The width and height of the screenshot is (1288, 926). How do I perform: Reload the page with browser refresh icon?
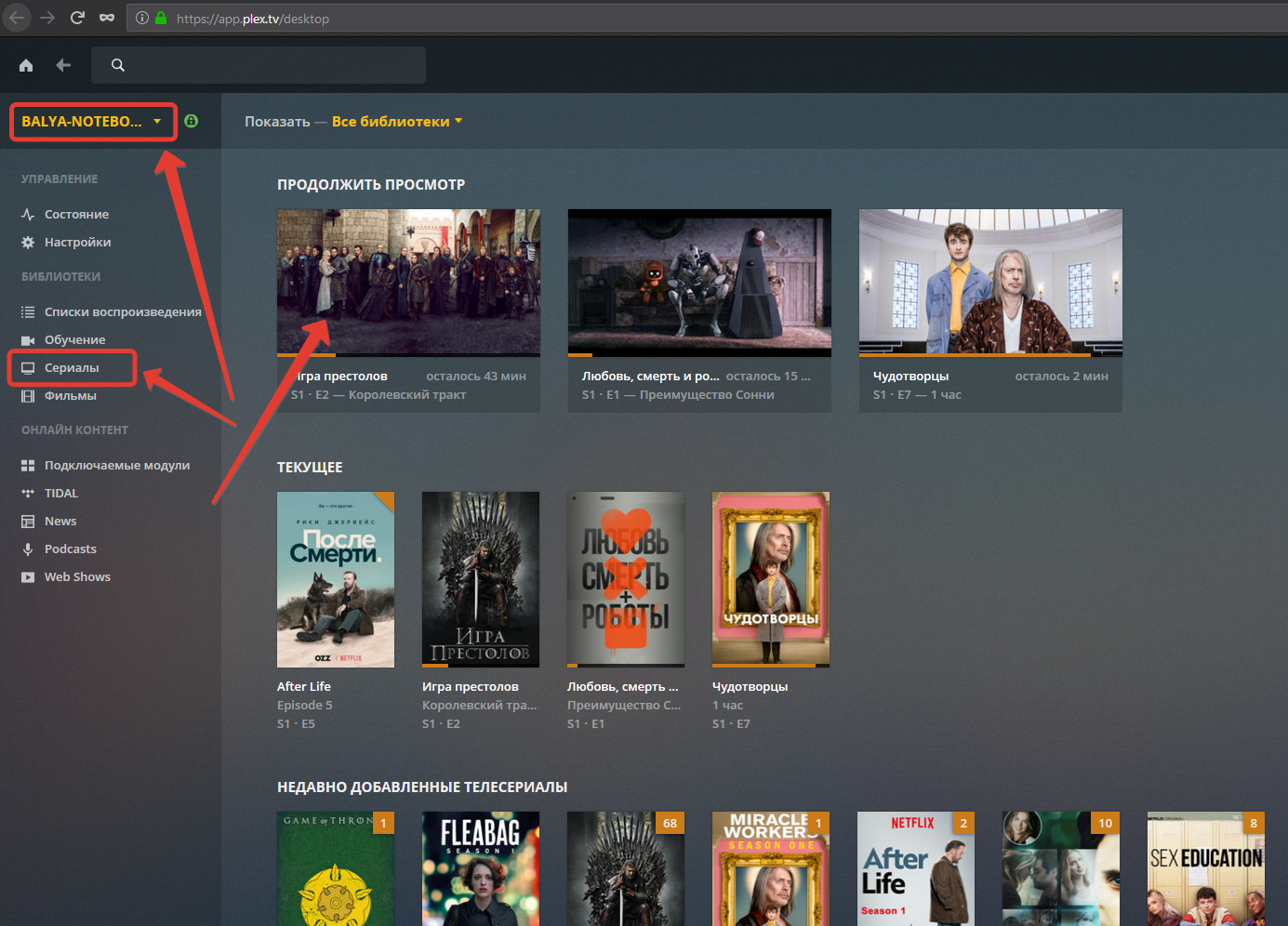click(77, 18)
